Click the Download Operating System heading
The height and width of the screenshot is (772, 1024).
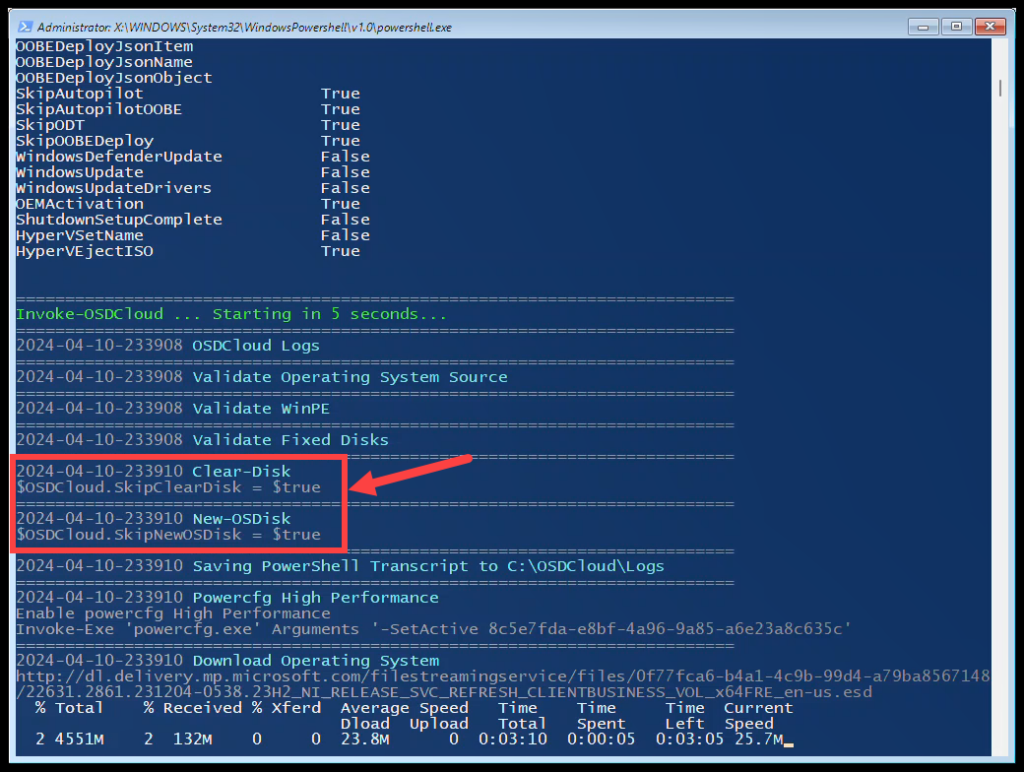(315, 661)
